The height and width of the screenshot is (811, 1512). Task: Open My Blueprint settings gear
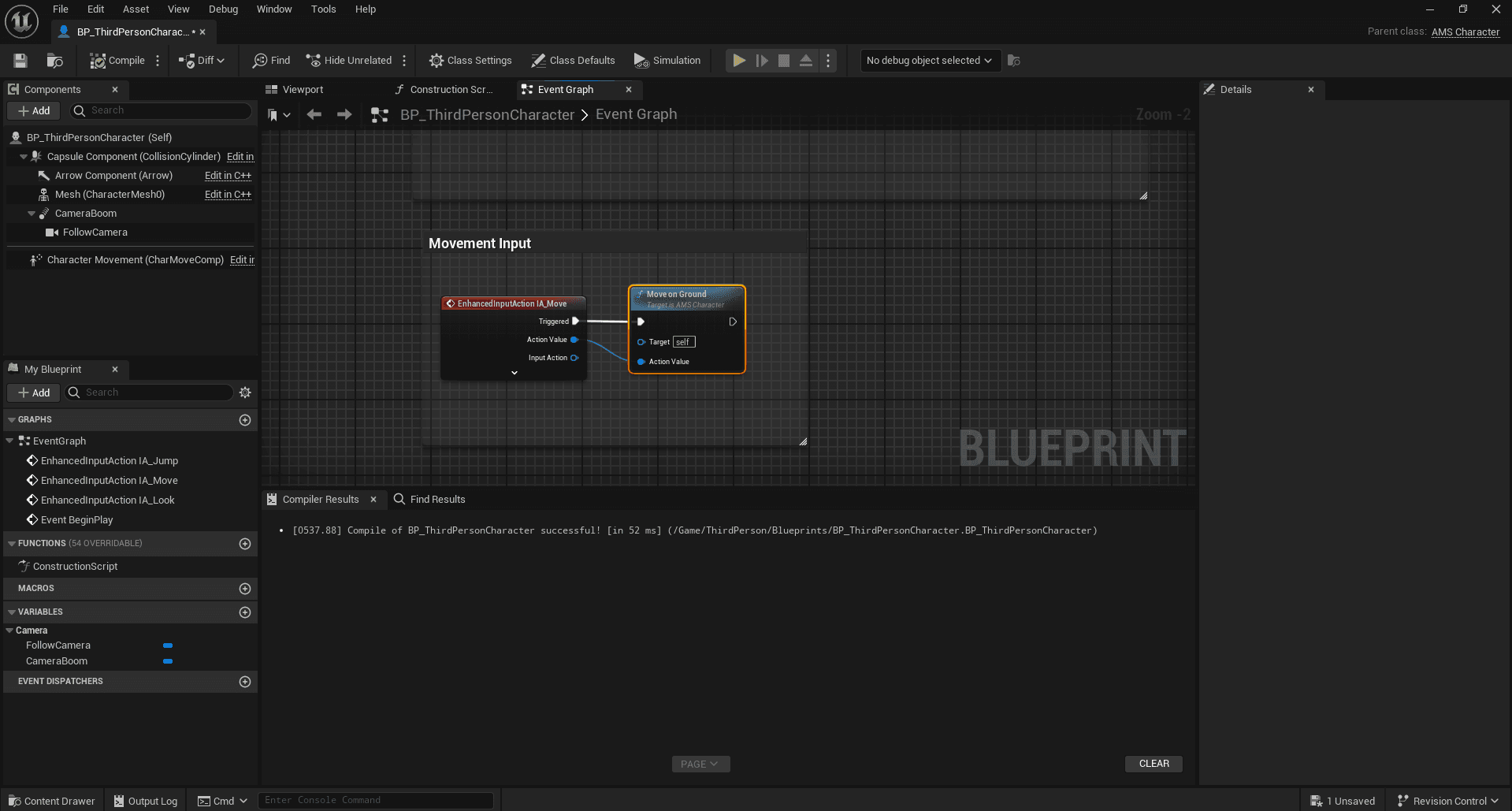(245, 392)
